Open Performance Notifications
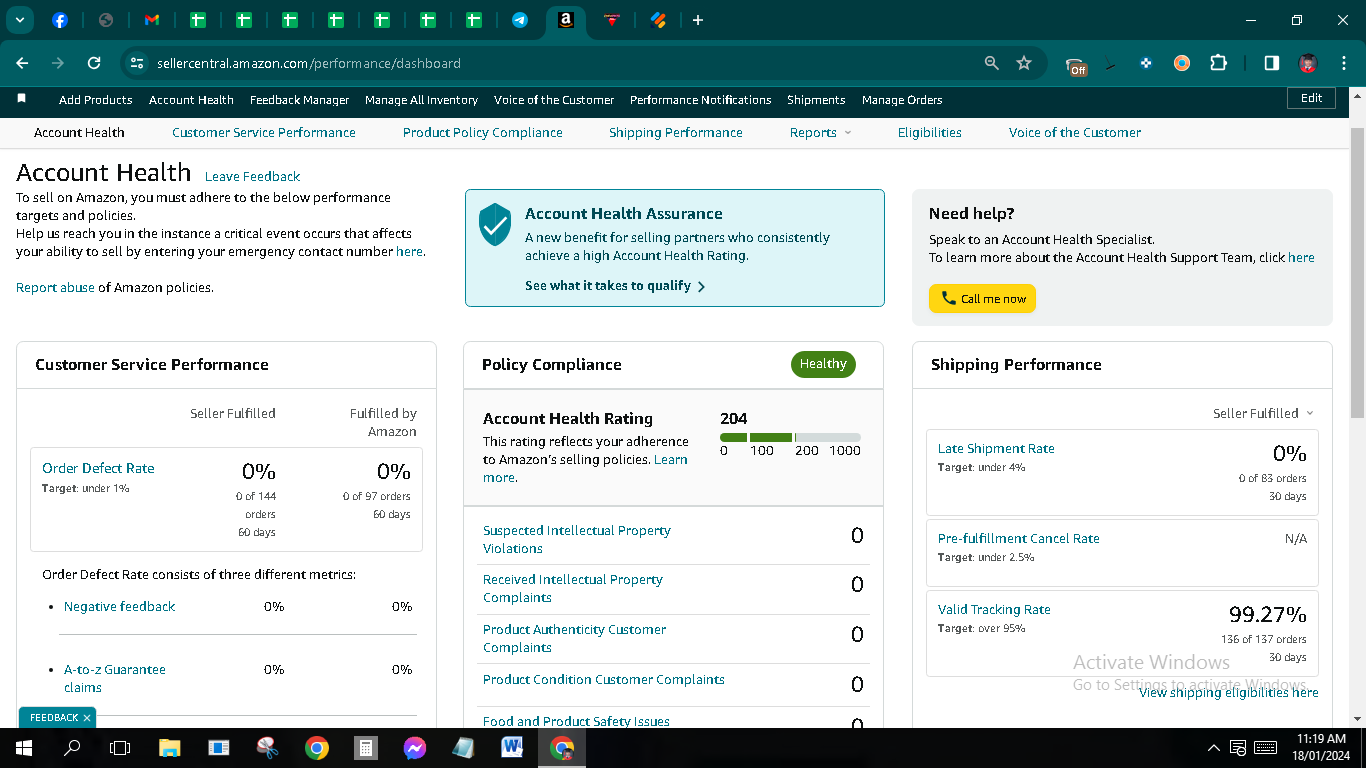Viewport: 1366px width, 768px height. [x=701, y=100]
